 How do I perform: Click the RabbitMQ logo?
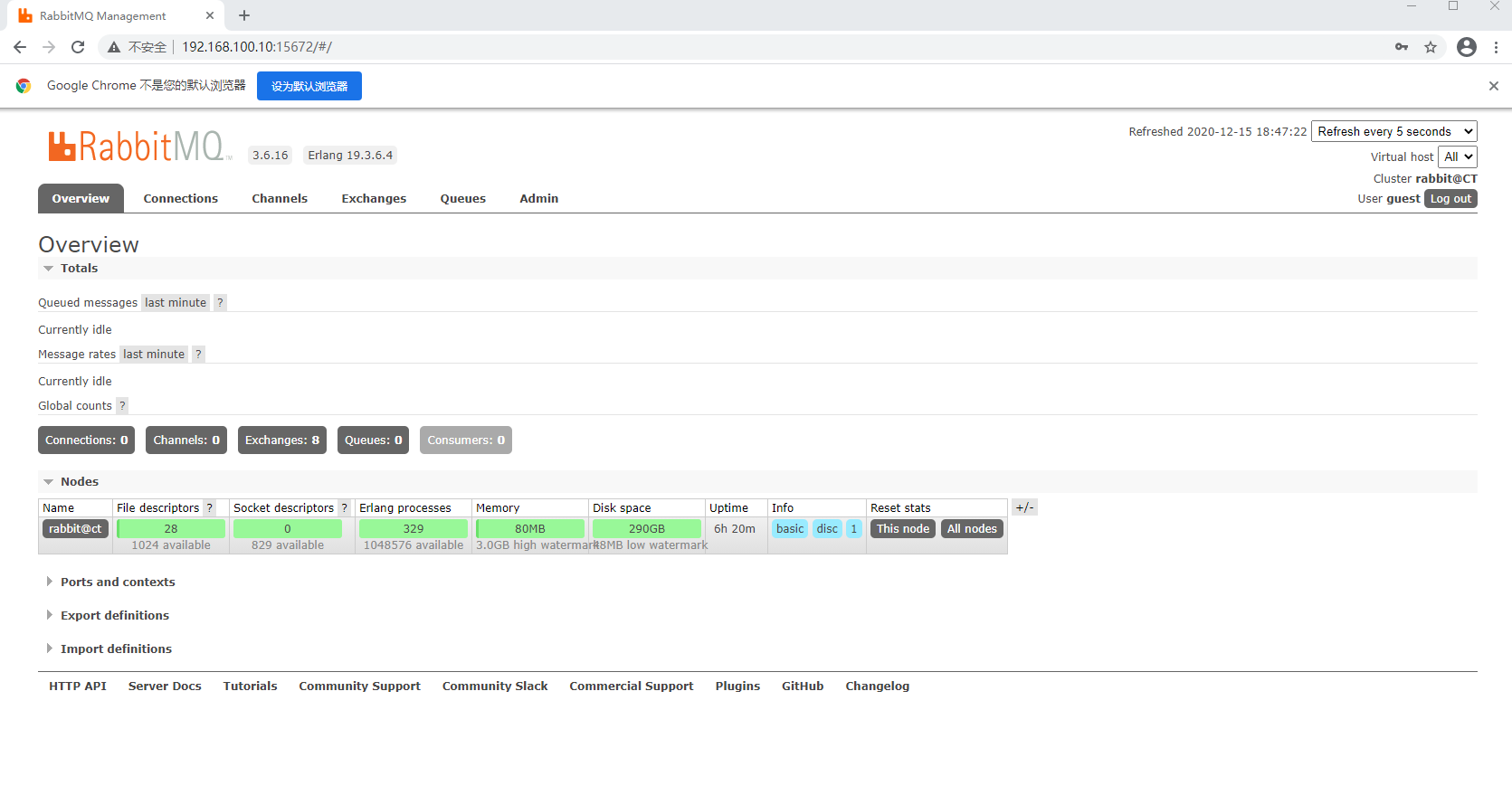139,147
